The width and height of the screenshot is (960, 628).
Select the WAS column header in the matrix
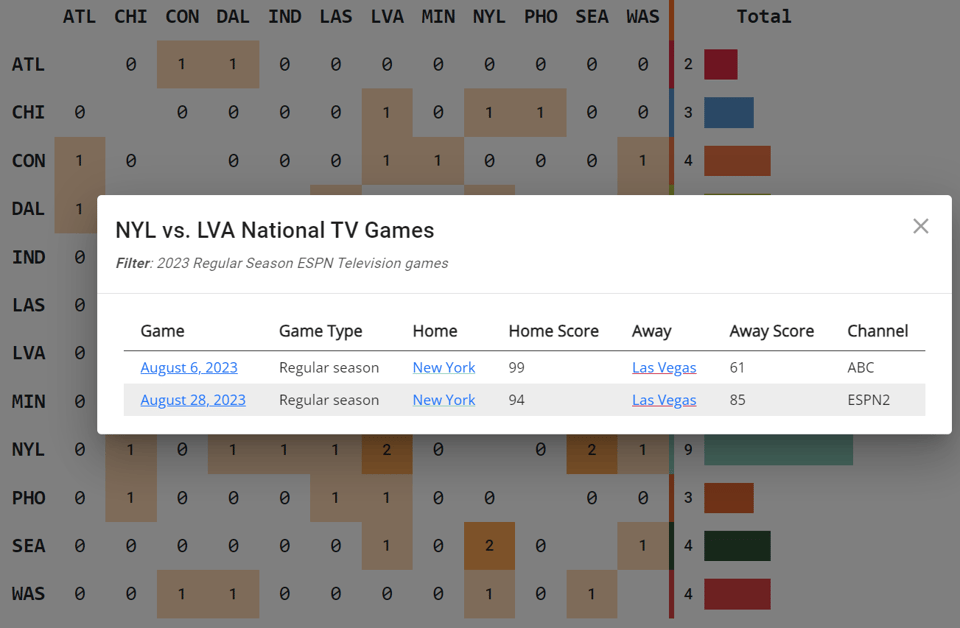[643, 16]
